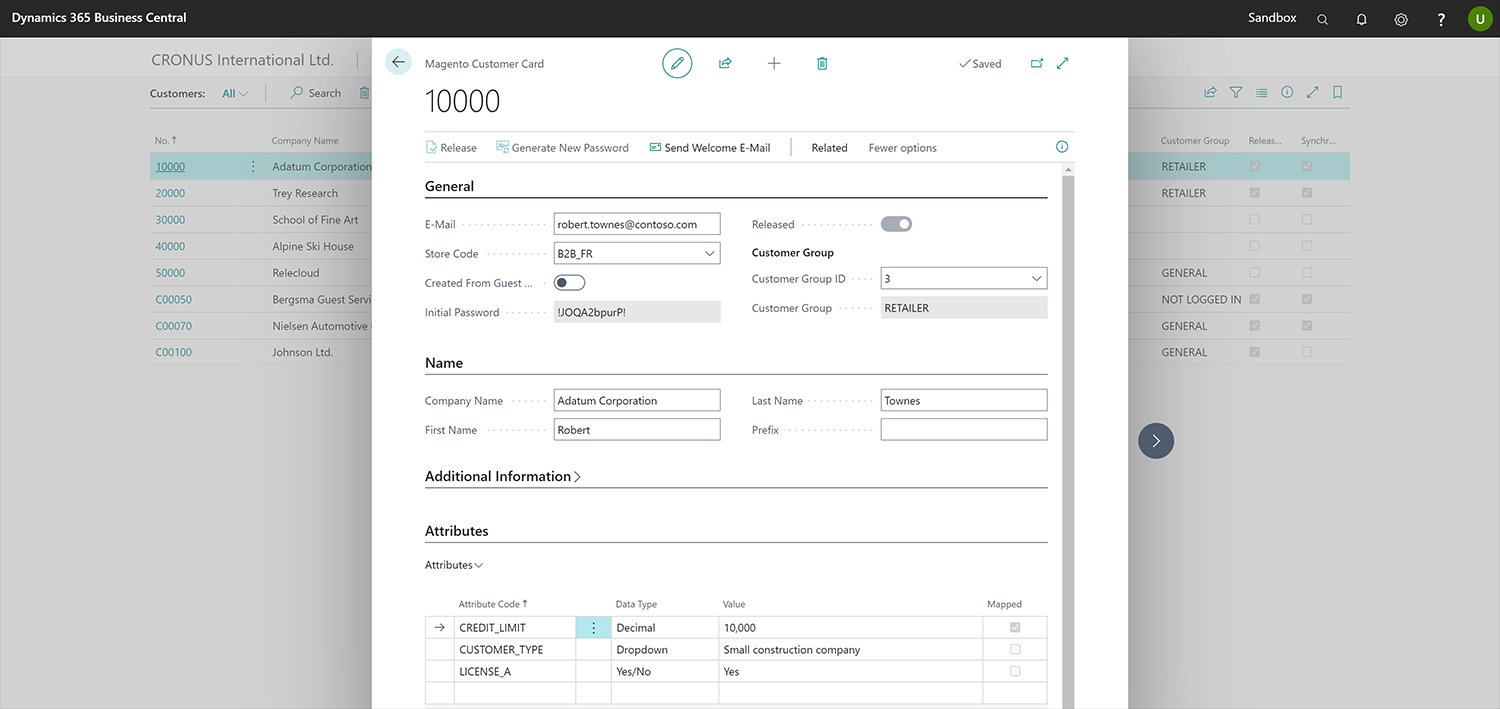Image resolution: width=1500 pixels, height=709 pixels.
Task: Click the list view icon in the customer list
Action: pyautogui.click(x=1262, y=92)
